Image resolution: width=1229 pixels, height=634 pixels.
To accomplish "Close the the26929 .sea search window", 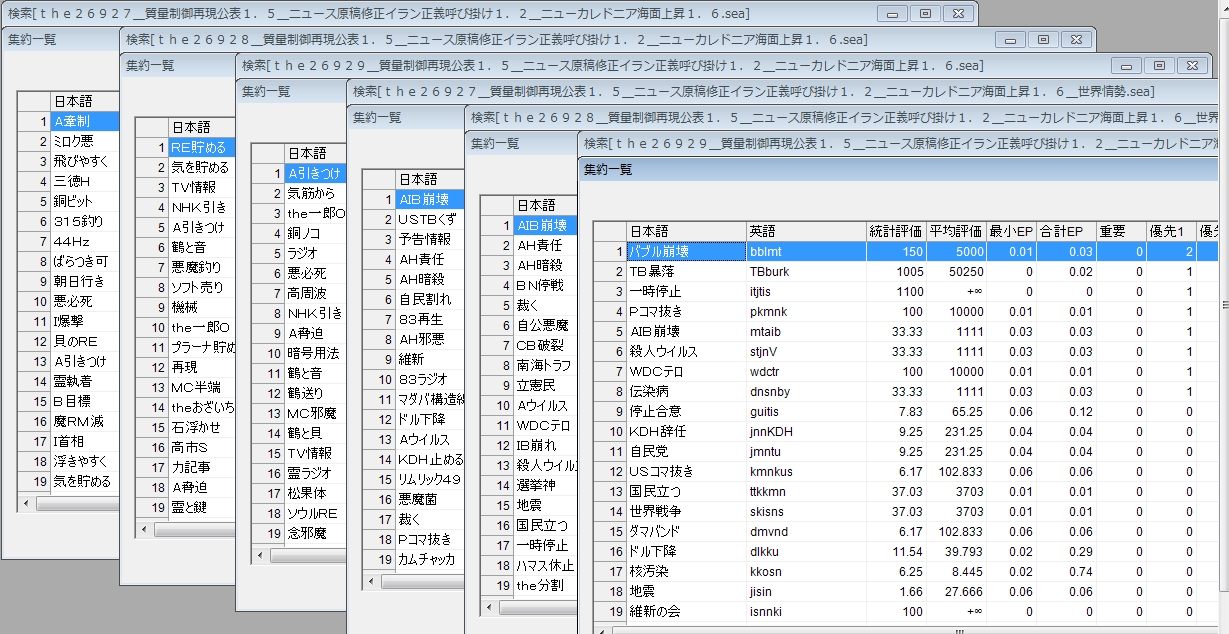I will pos(1191,65).
